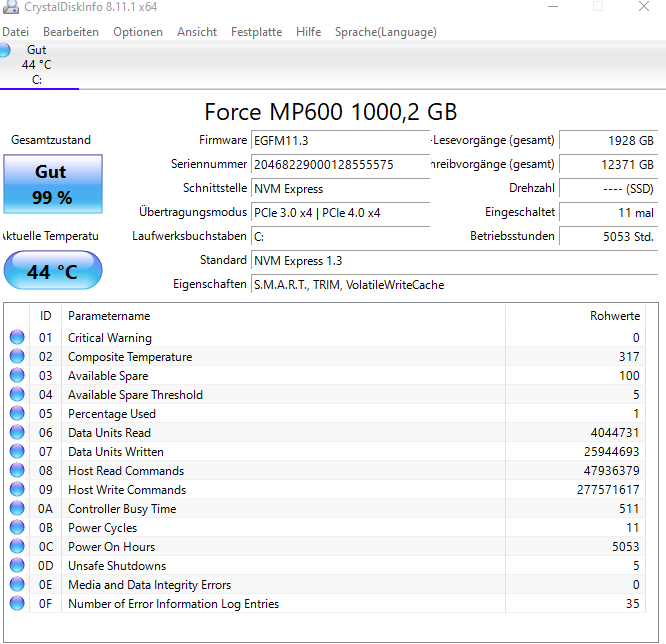This screenshot has width=666, height=644.
Task: Select the Critical Warning row text
Action: [110, 338]
